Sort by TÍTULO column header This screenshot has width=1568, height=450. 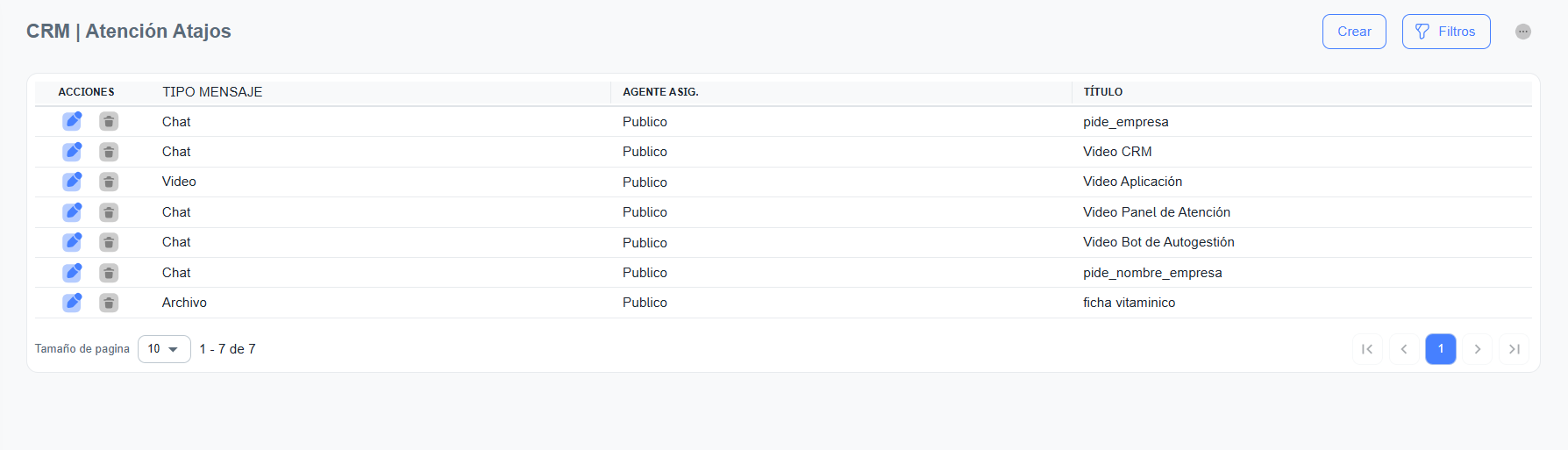(1102, 92)
